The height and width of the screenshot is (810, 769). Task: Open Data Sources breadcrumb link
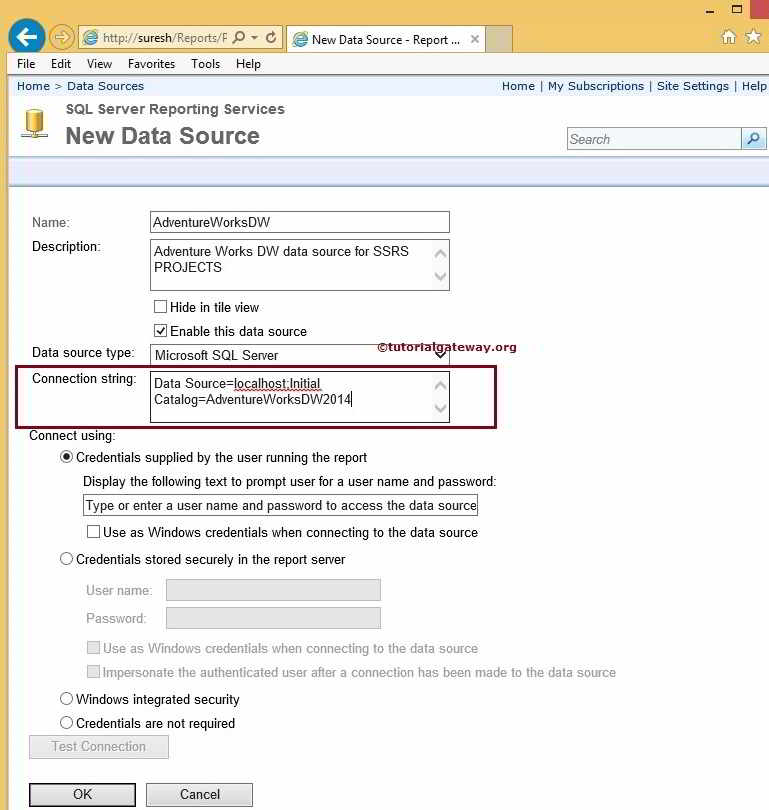[105, 86]
